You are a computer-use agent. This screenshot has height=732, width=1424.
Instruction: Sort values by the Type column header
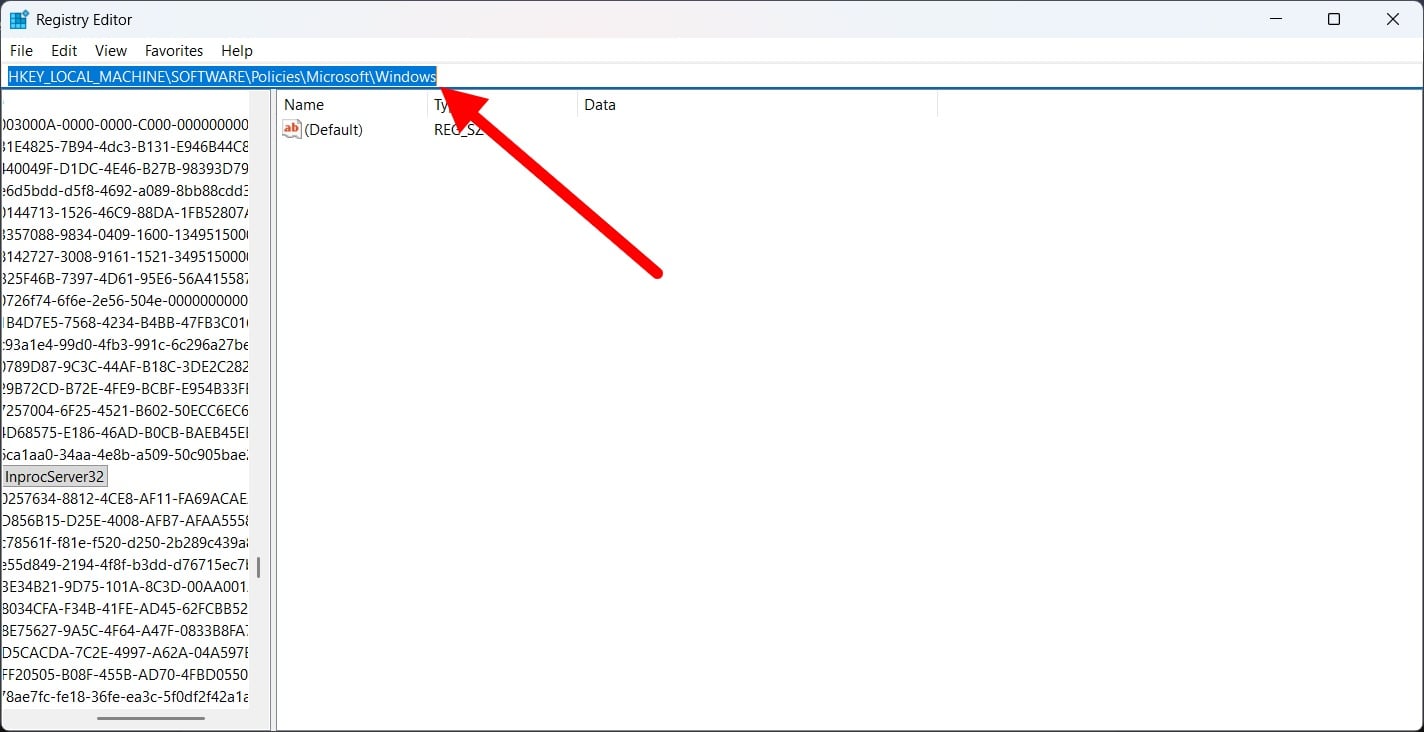pyautogui.click(x=502, y=104)
